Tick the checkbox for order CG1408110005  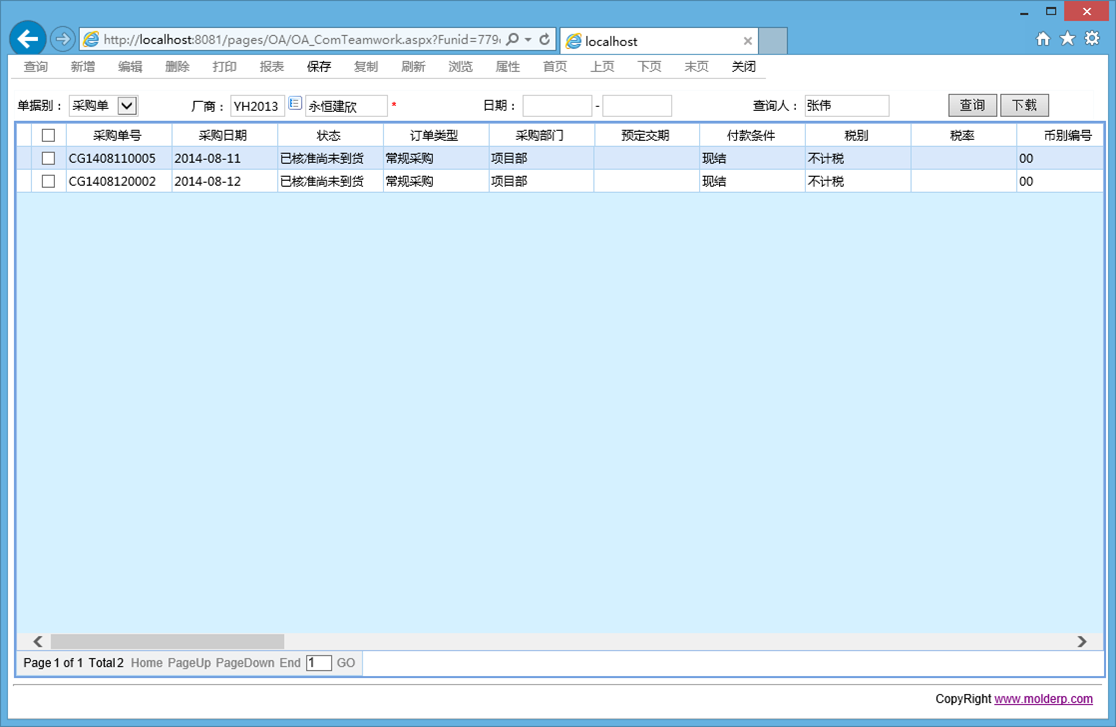point(48,158)
